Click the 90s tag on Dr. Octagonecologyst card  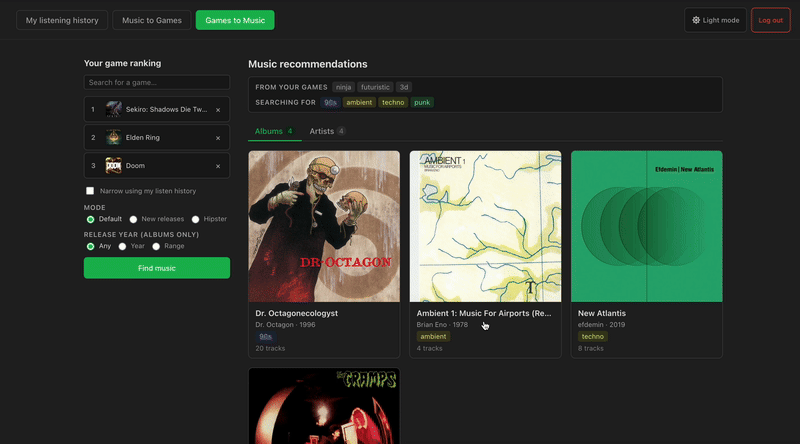pos(265,337)
